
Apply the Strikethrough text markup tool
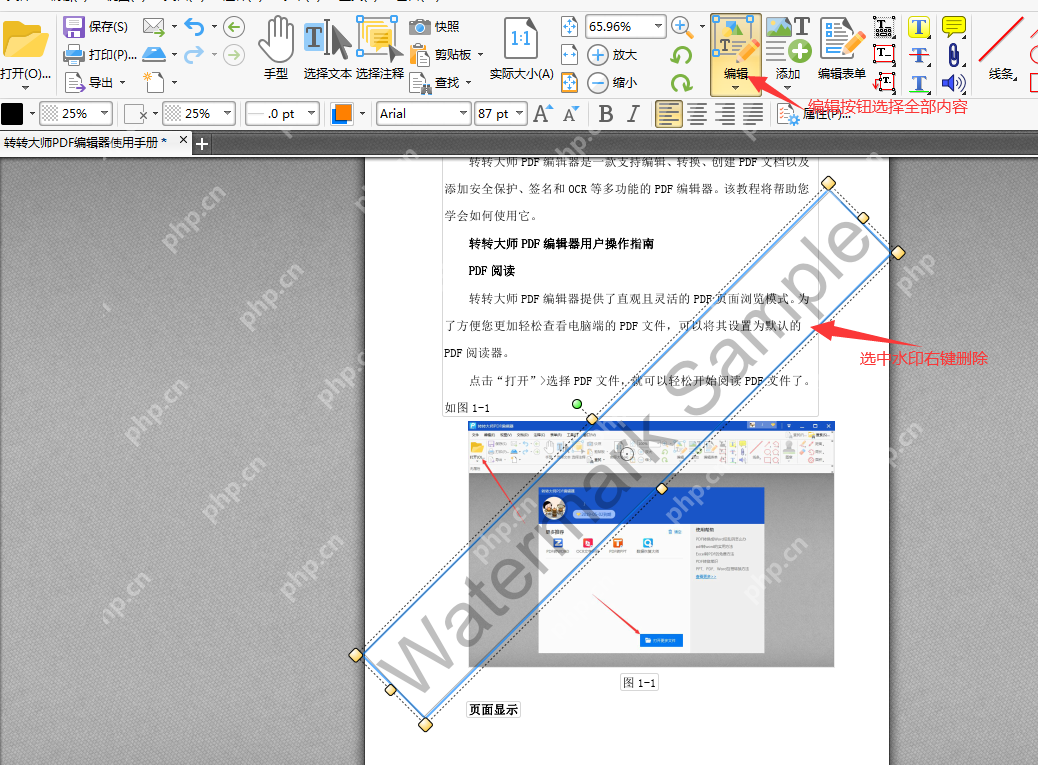pos(919,55)
